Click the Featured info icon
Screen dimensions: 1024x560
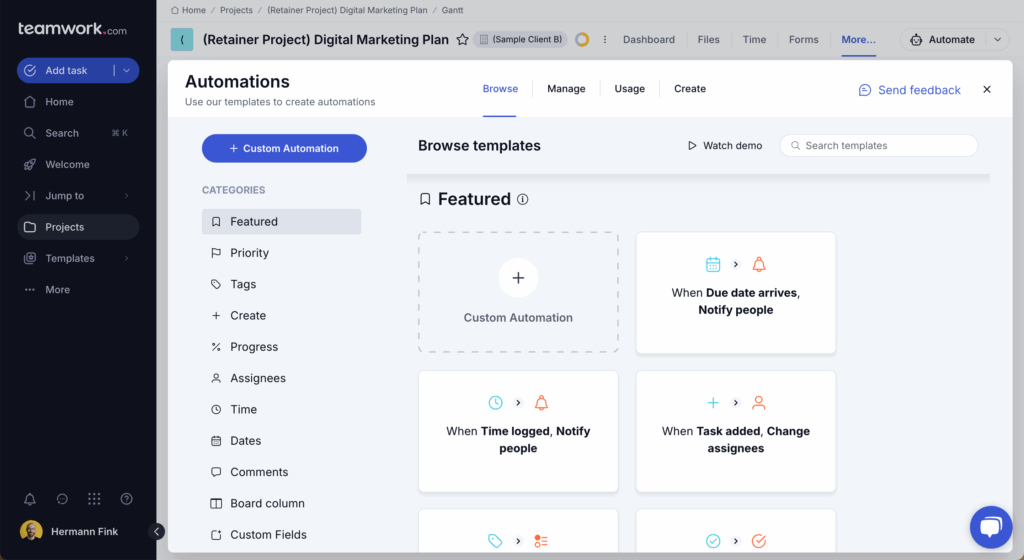[522, 199]
